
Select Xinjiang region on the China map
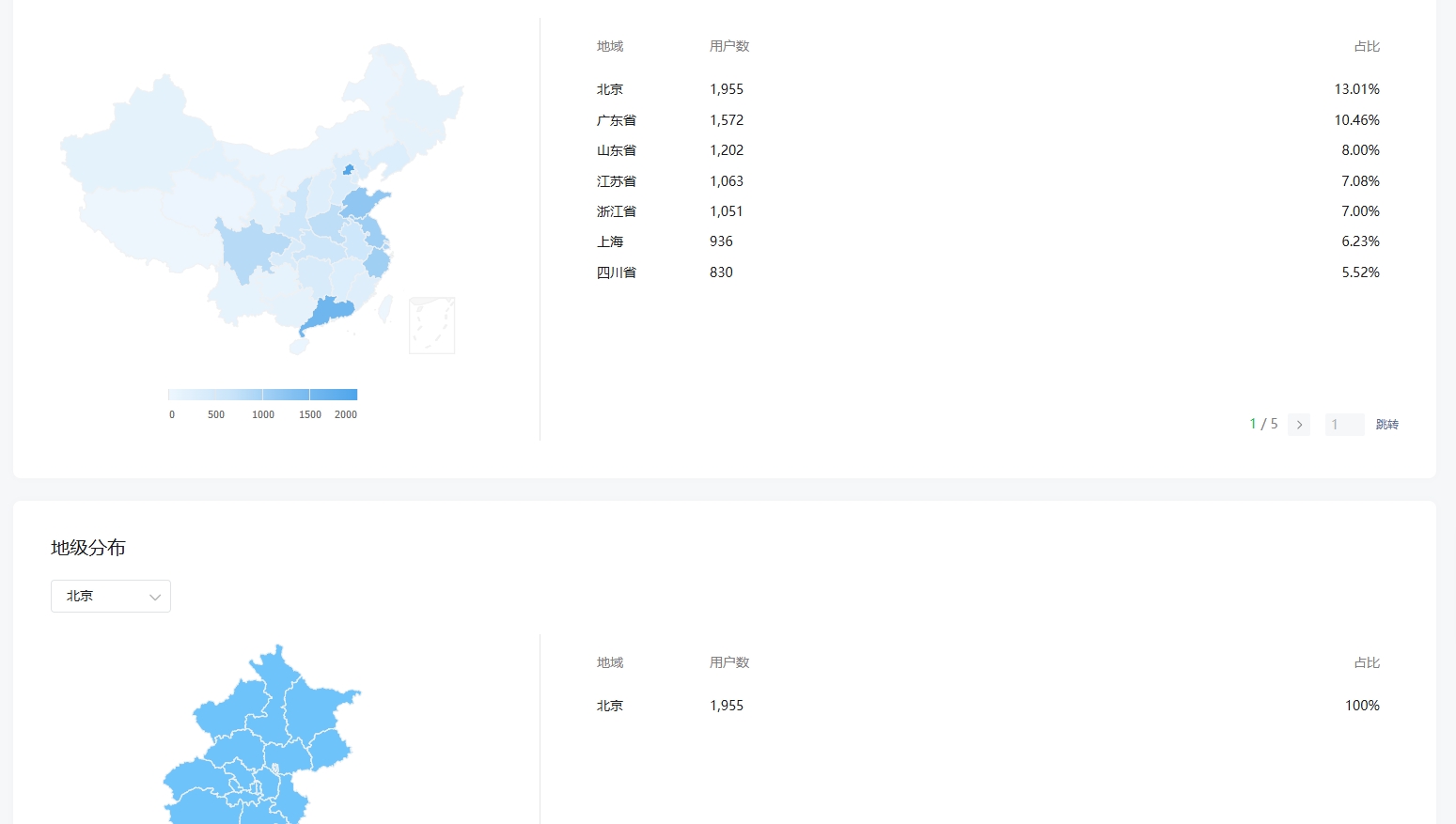tap(141, 141)
